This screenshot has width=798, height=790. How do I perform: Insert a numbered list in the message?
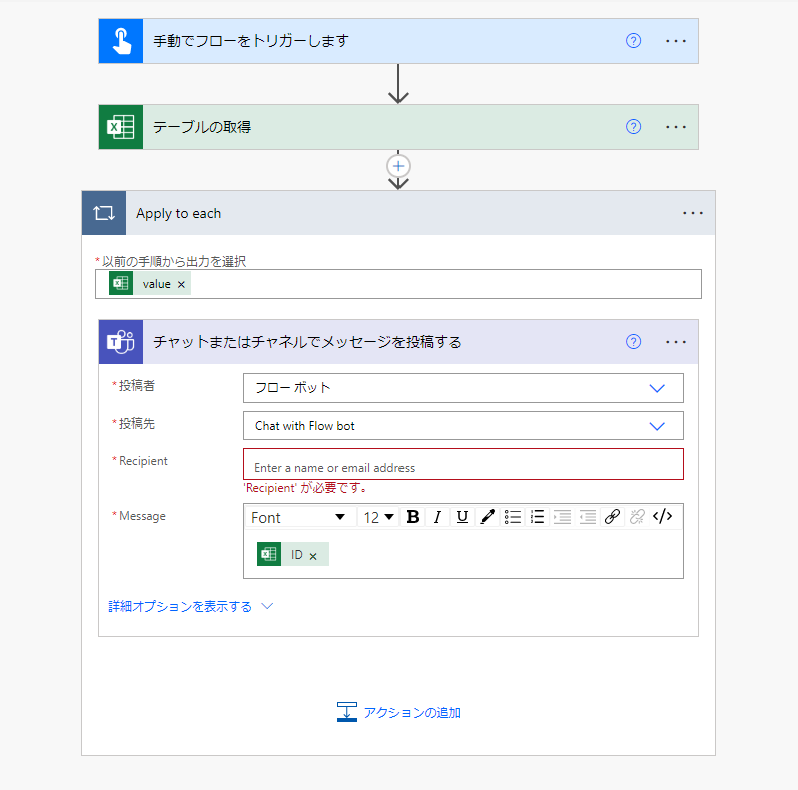point(538,517)
